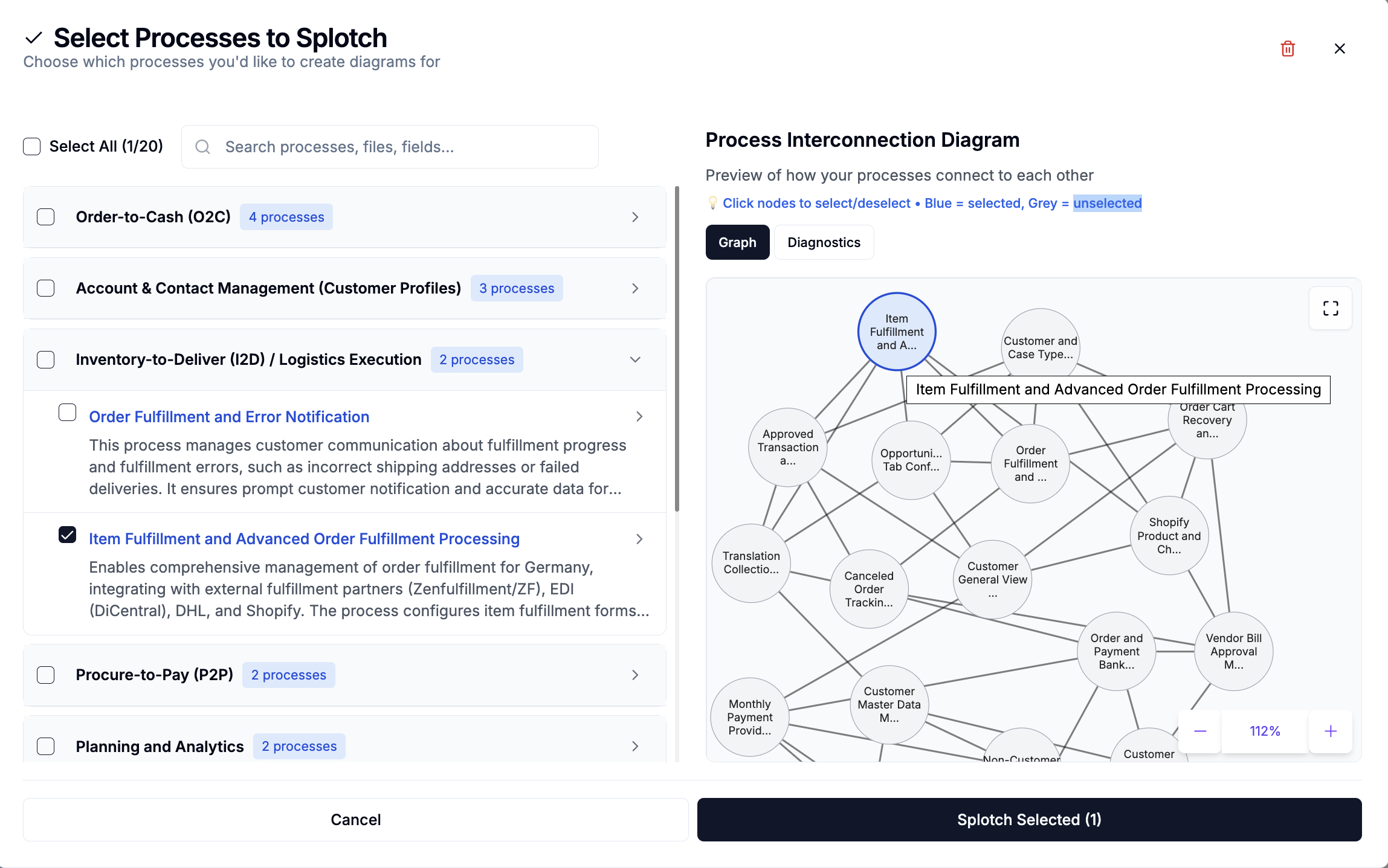
Task: Click the fullscreen expand graph icon
Action: [1331, 308]
